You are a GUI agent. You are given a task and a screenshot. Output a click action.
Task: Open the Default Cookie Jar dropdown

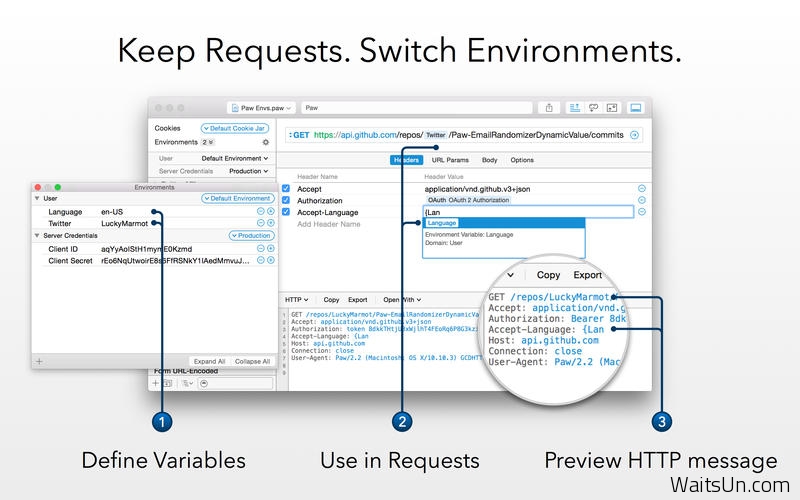point(234,129)
